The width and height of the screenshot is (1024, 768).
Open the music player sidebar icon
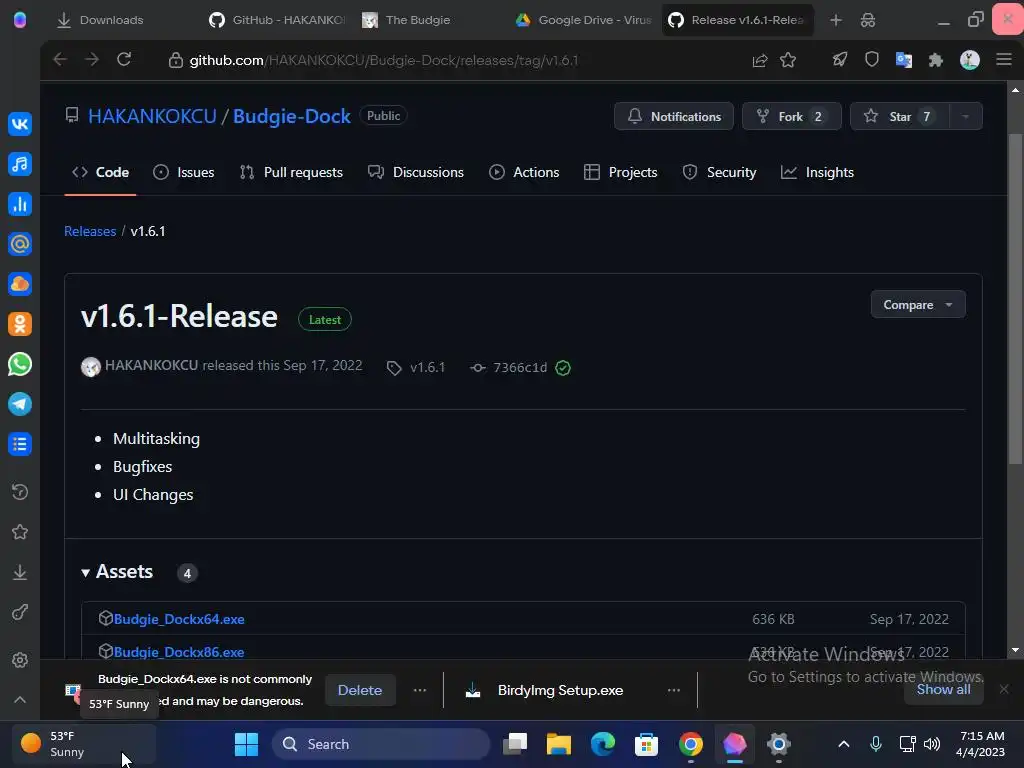[x=20, y=164]
